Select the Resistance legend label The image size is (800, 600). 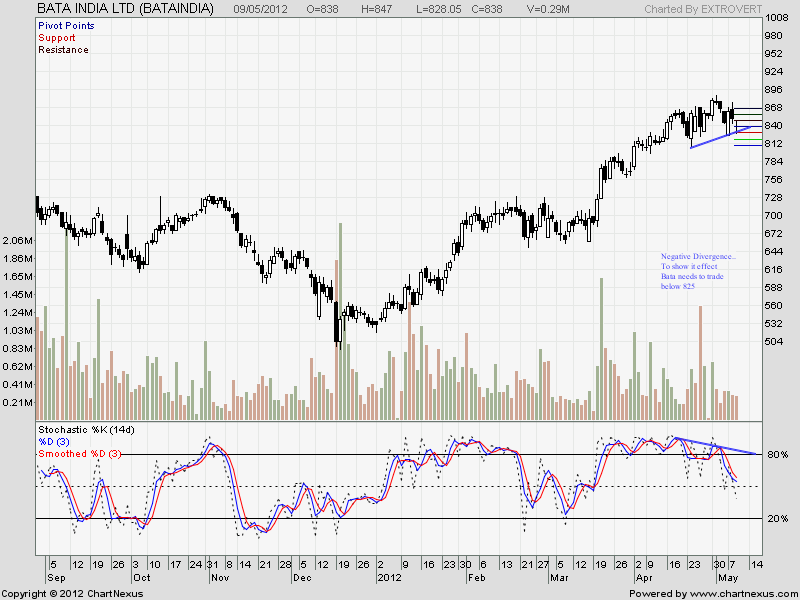pos(63,49)
